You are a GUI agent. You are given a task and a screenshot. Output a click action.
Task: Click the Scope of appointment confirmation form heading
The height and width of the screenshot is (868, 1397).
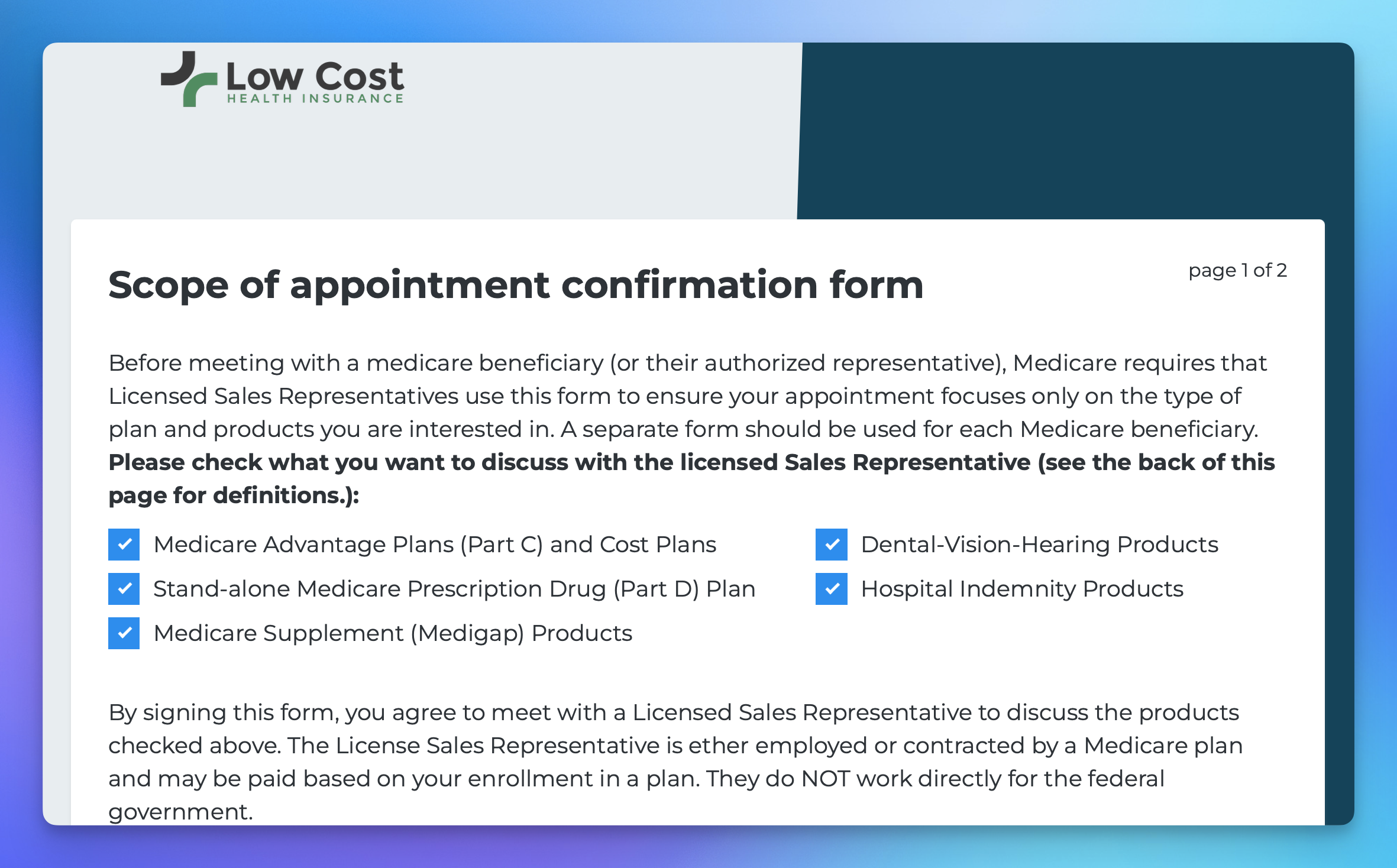tap(516, 286)
